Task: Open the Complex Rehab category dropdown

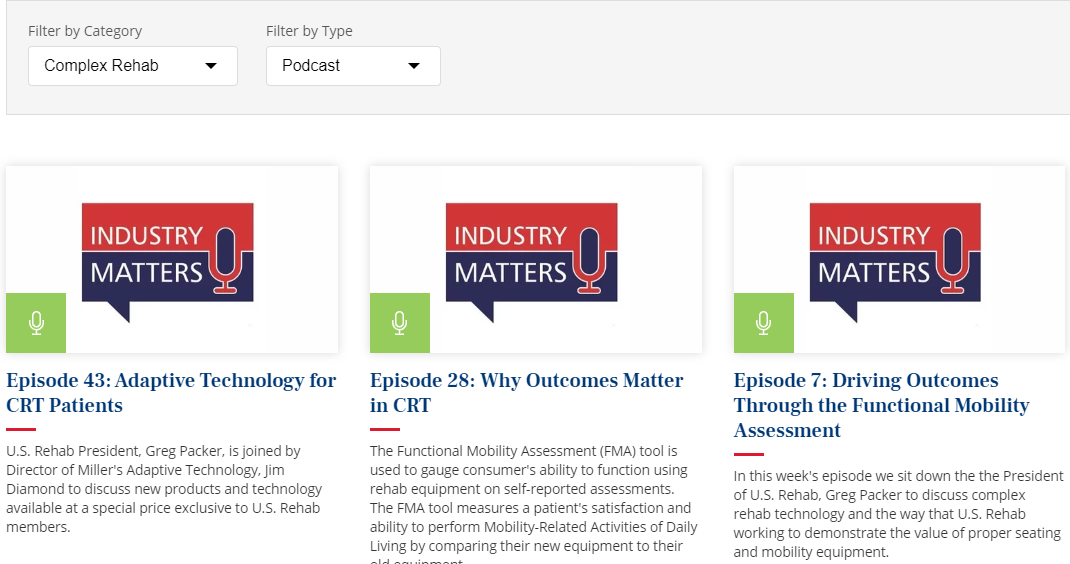Action: click(132, 66)
